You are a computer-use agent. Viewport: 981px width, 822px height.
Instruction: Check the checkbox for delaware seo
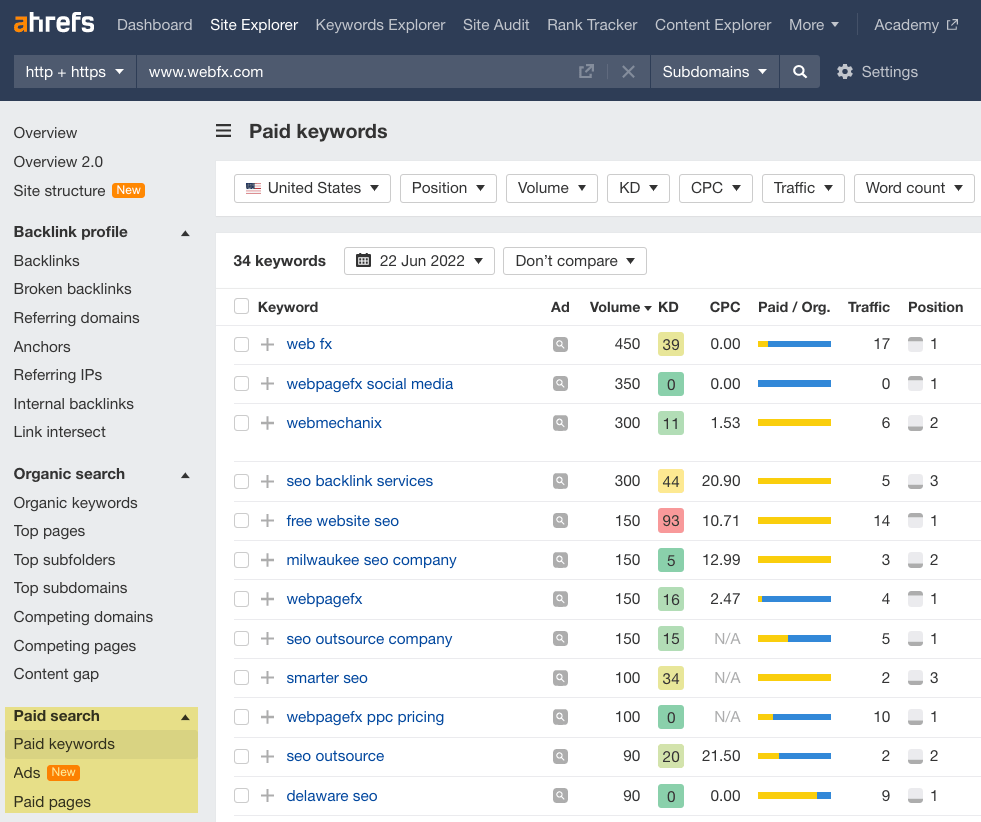[241, 795]
